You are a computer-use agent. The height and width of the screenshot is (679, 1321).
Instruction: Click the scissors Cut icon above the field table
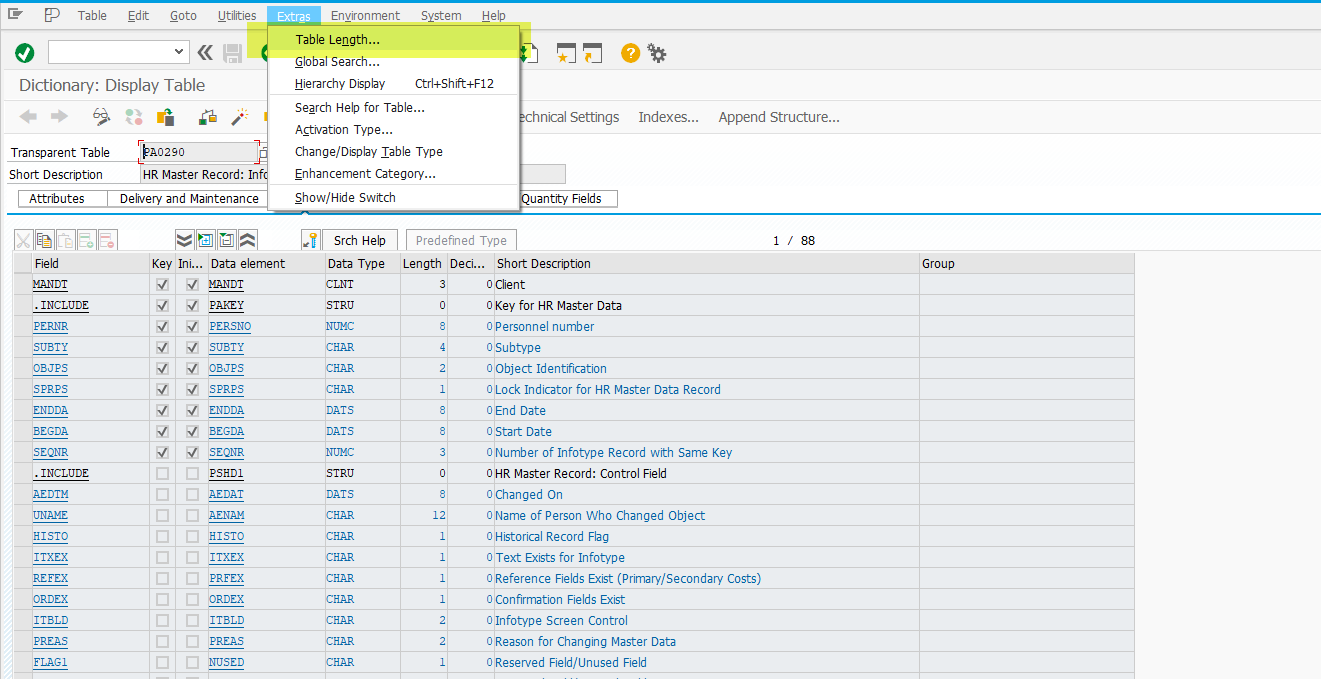click(24, 240)
